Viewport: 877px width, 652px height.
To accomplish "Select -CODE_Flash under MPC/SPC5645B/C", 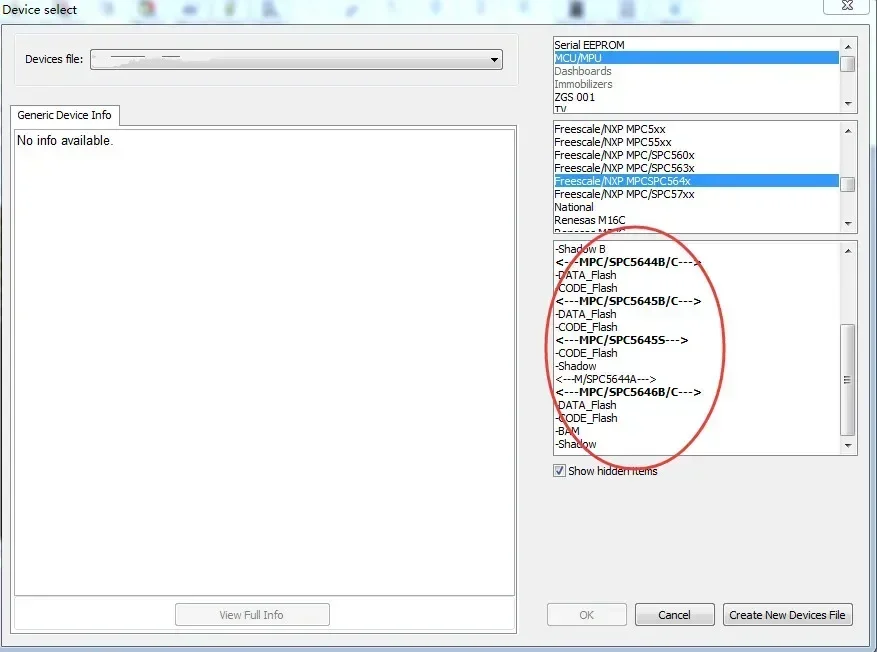I will pos(696,327).
